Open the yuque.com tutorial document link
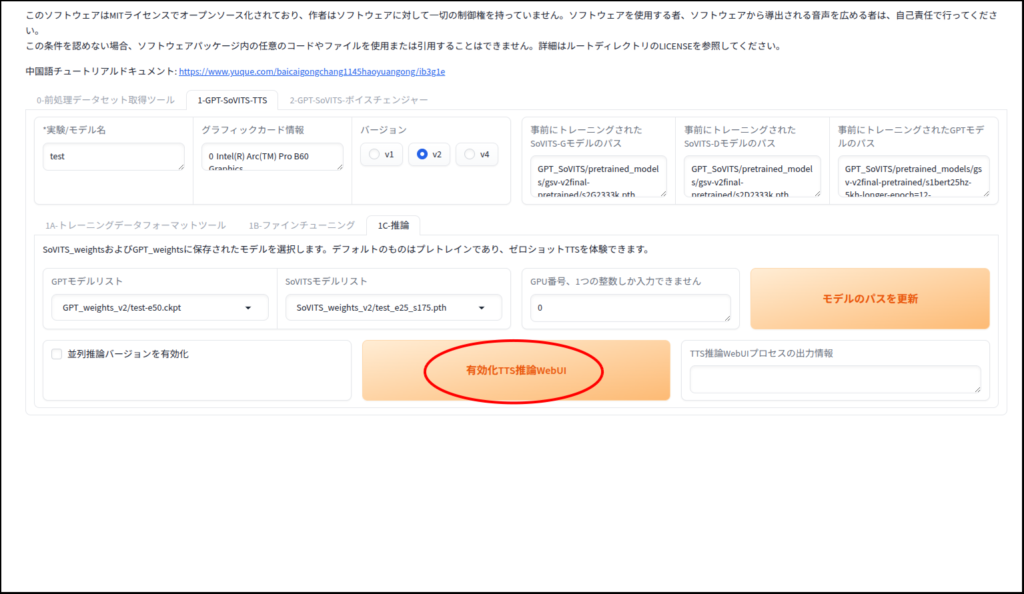 tap(311, 72)
